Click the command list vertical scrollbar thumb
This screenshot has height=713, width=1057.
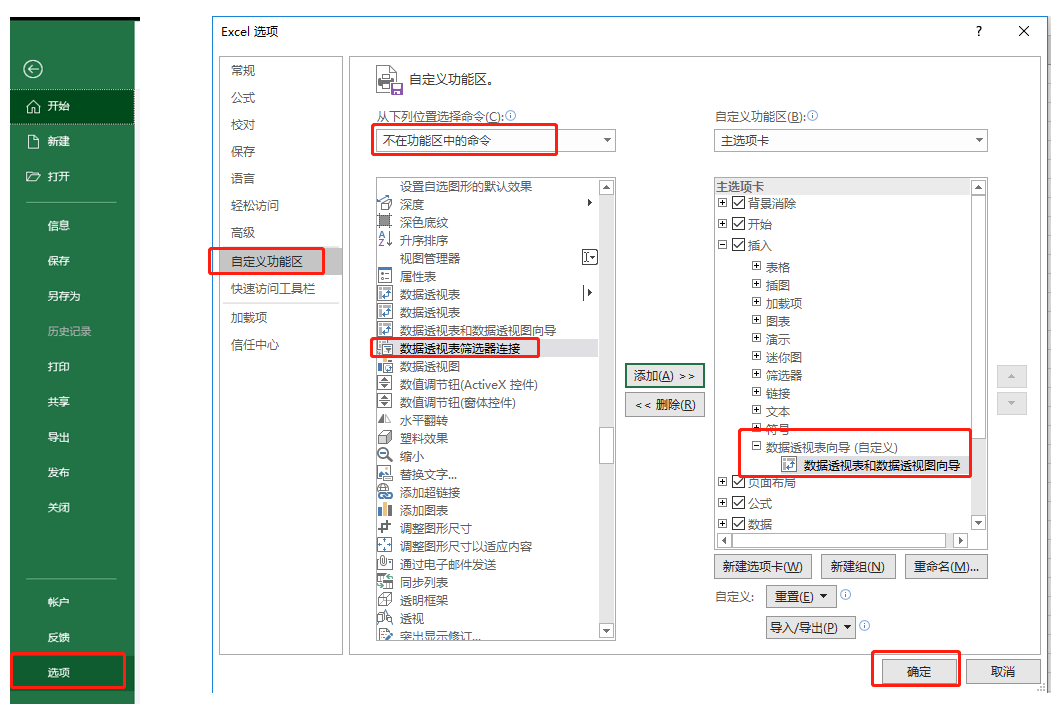pos(607,445)
